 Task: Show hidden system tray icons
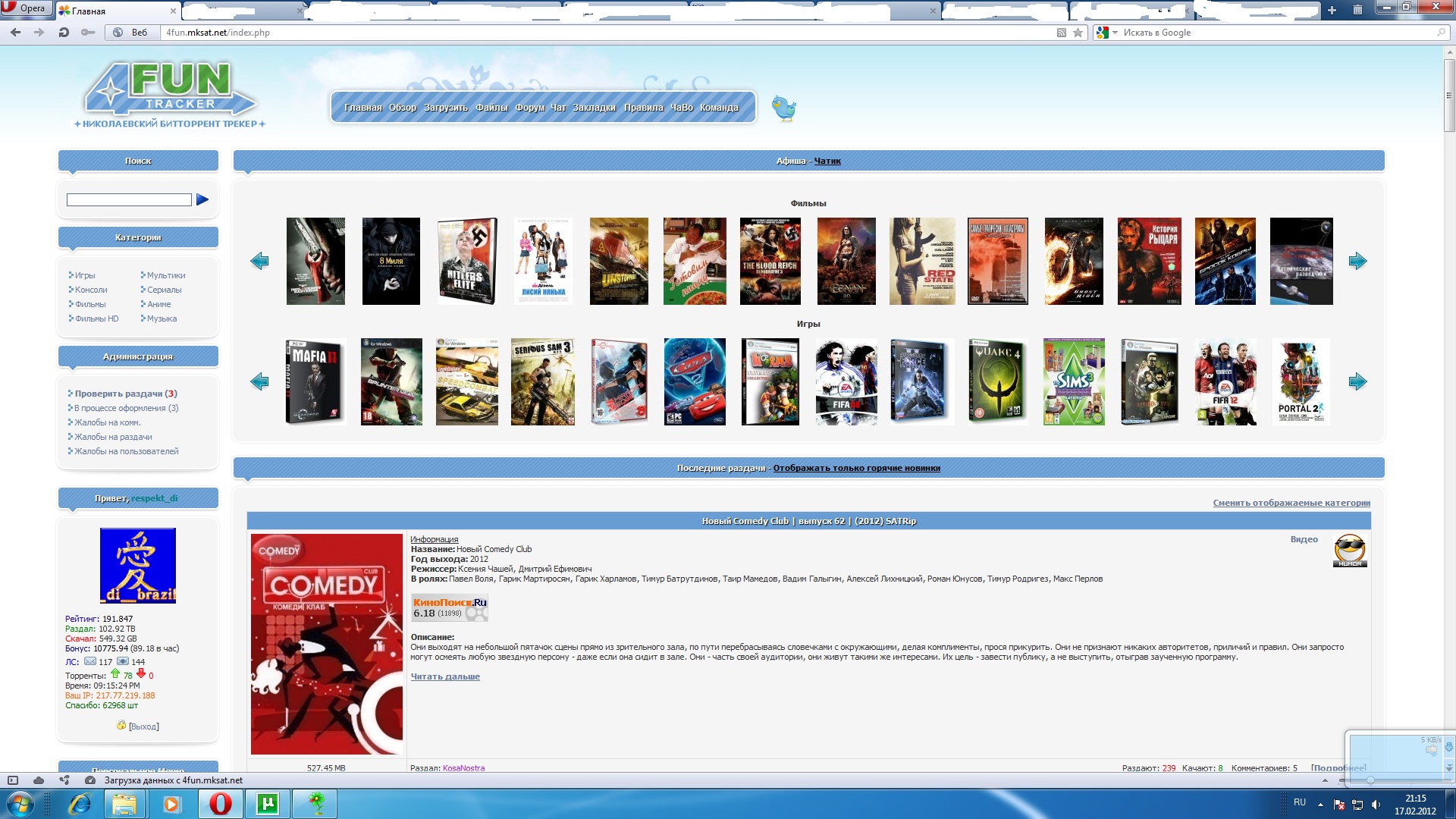[x=1320, y=804]
